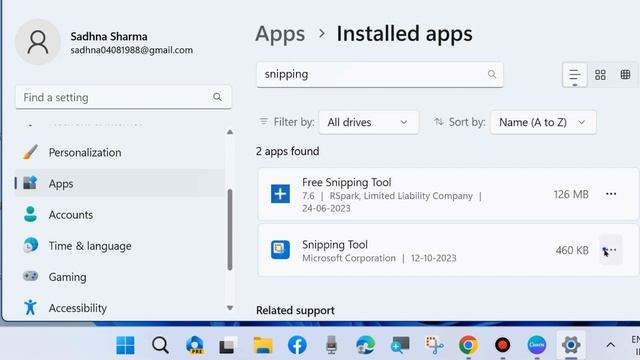Click the Related support heading
The height and width of the screenshot is (360, 640).
click(x=295, y=310)
